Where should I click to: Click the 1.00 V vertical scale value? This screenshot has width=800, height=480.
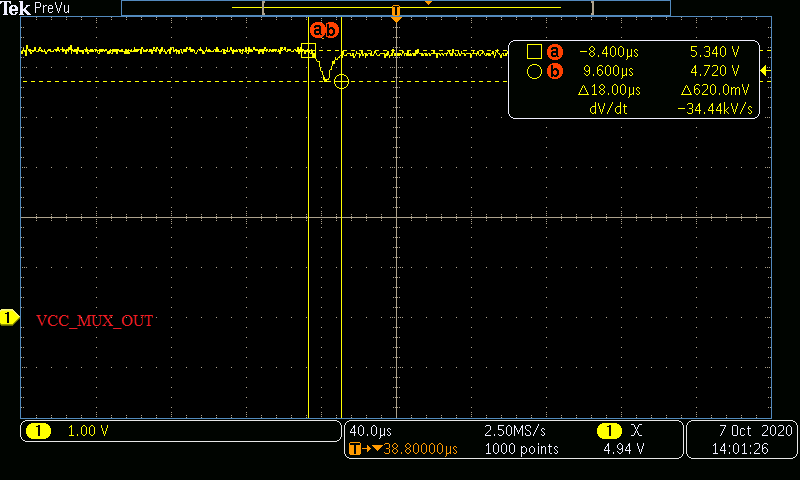[88, 431]
